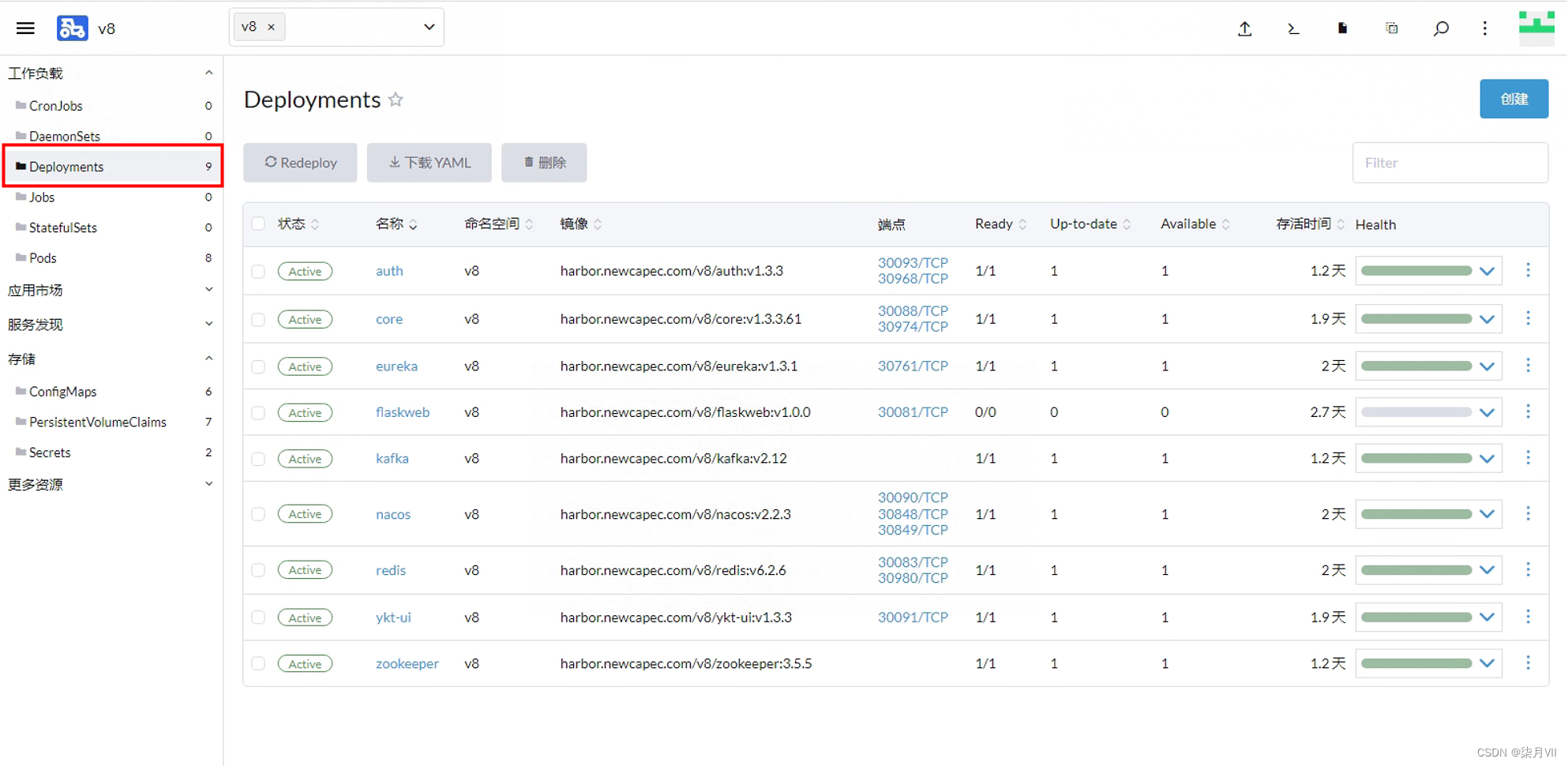Screen dimensions: 1568x766
Task: Copy kubeconfig to clipboard icon
Action: (1391, 28)
